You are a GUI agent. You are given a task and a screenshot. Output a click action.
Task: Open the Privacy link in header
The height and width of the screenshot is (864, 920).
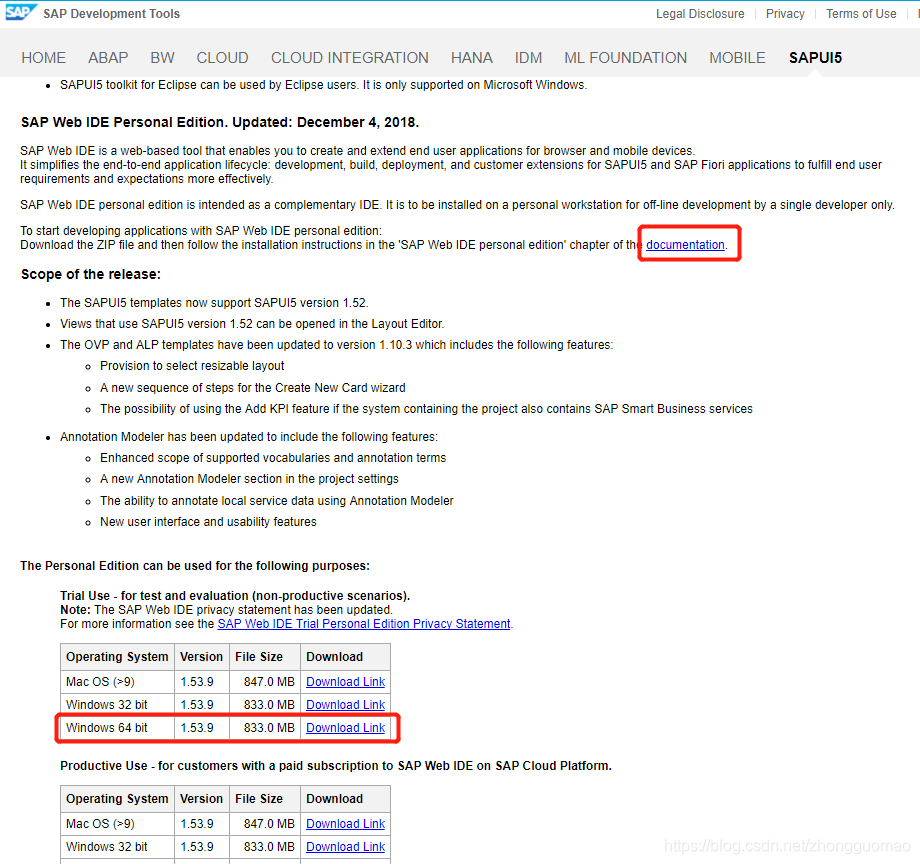(785, 13)
